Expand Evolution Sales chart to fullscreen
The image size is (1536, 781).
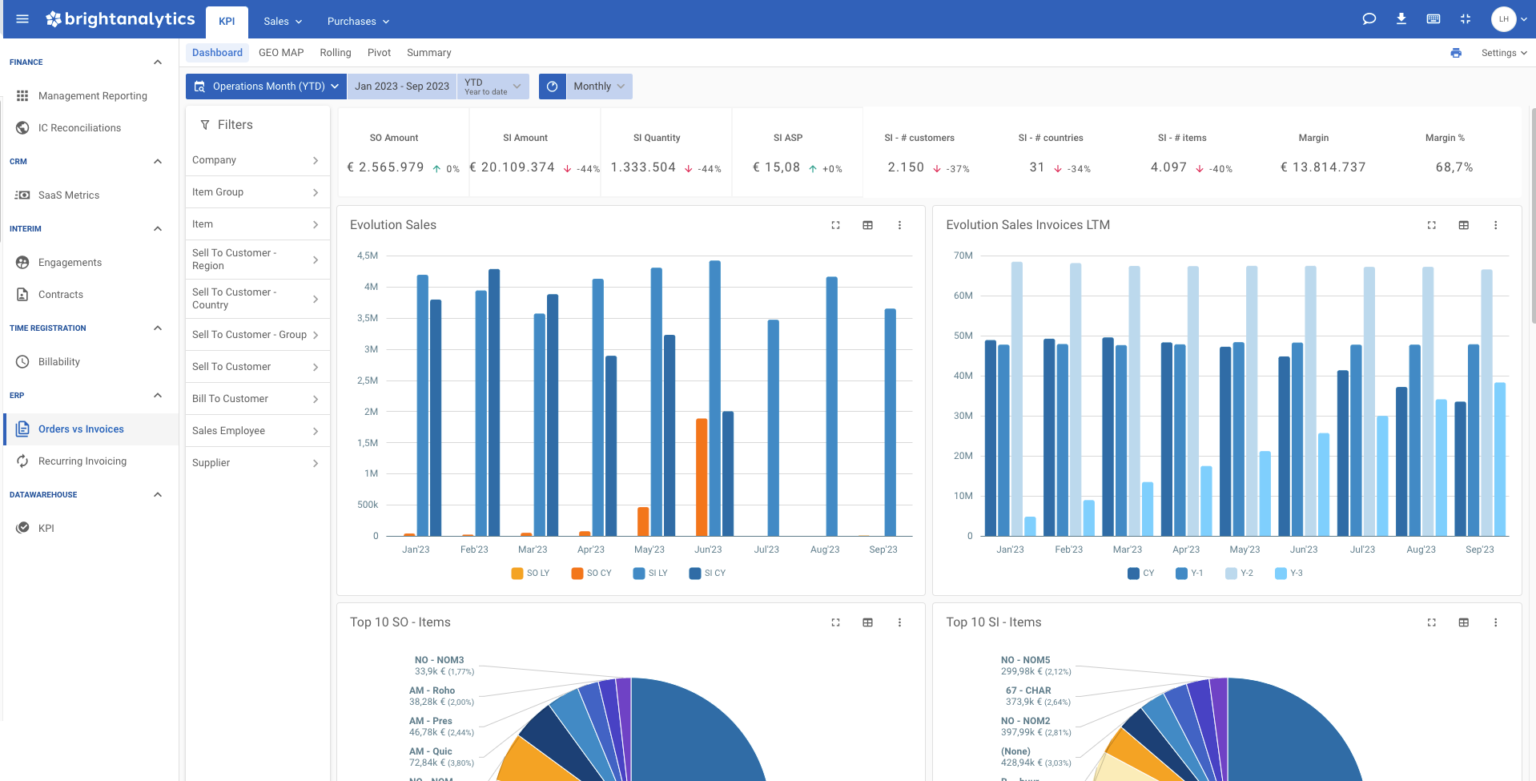tap(835, 225)
